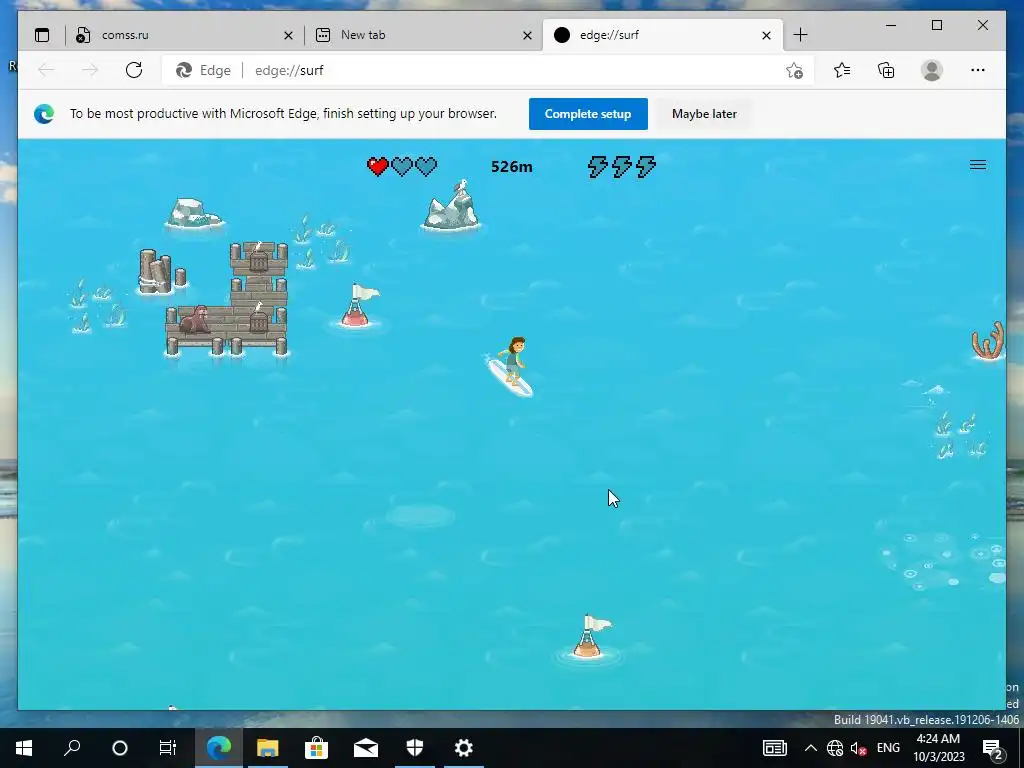
Task: Open File Explorer from the taskbar
Action: [x=268, y=748]
